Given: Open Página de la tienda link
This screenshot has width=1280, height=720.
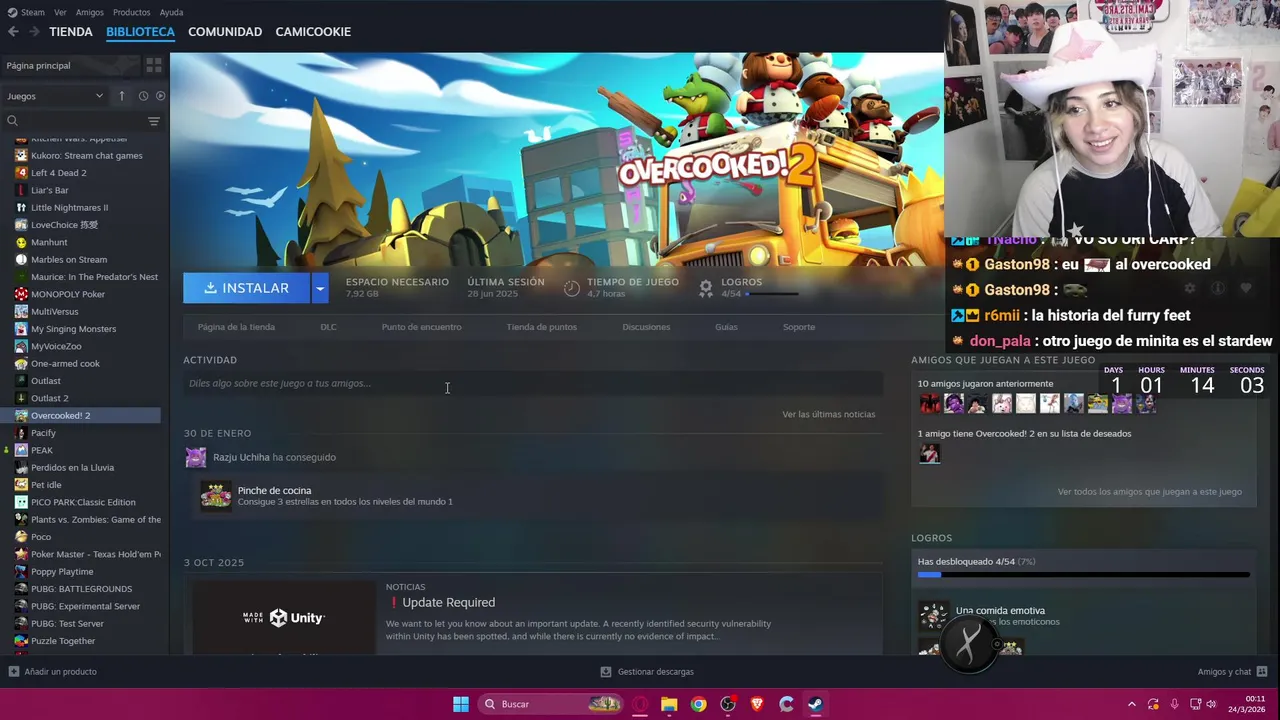Looking at the screenshot, I should pos(236,327).
